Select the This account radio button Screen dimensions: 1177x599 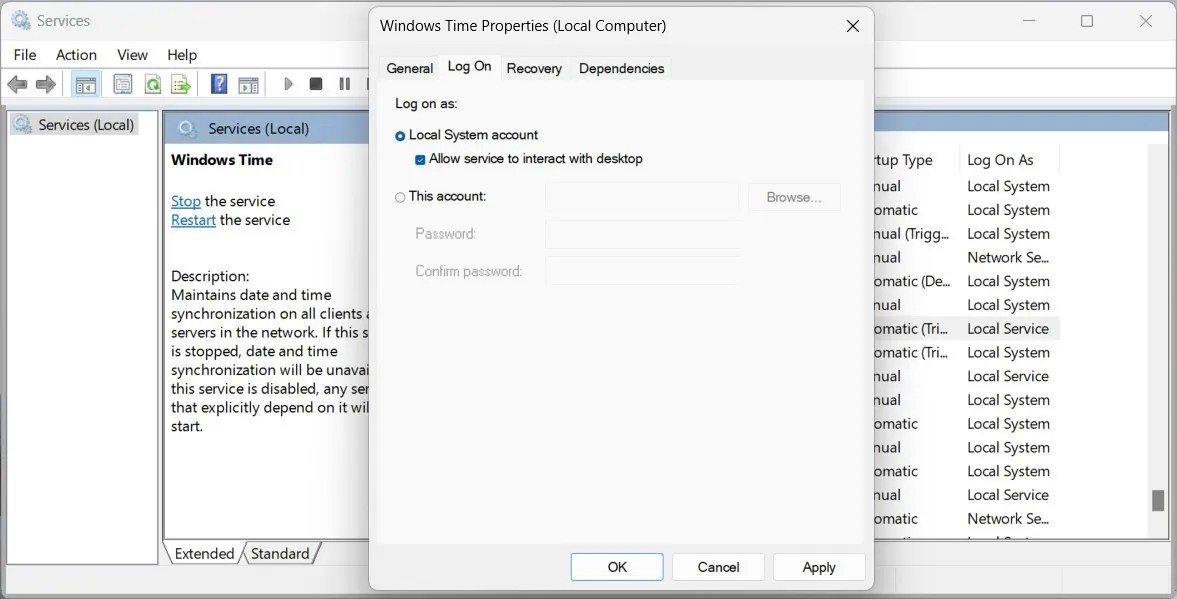point(400,196)
